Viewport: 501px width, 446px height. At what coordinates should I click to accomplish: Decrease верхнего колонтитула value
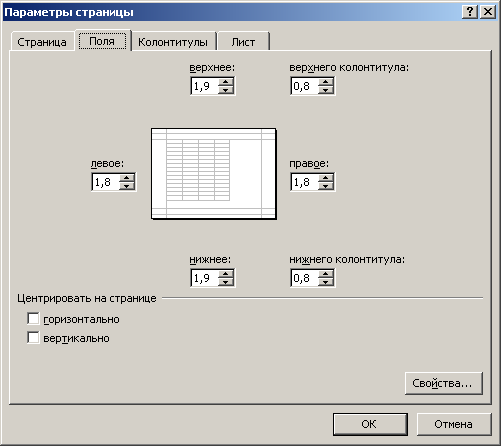pos(326,90)
